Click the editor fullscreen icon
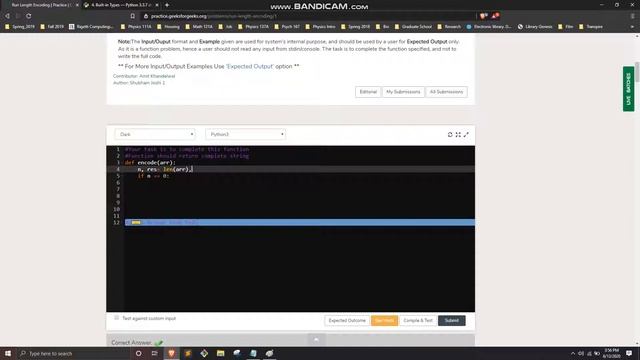This screenshot has height=360, width=640. coord(458,134)
